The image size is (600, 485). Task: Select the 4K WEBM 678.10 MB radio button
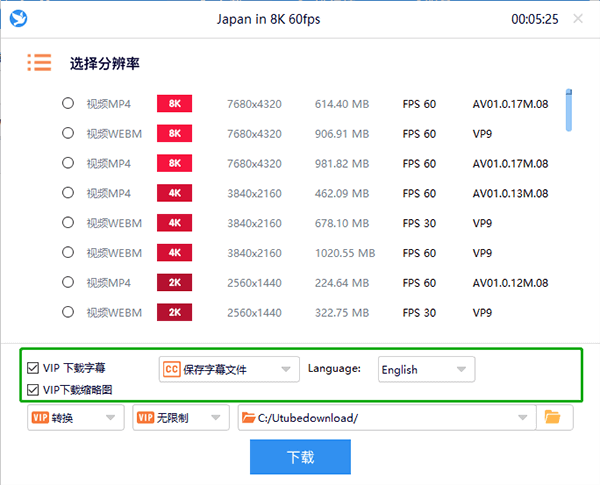[68, 222]
